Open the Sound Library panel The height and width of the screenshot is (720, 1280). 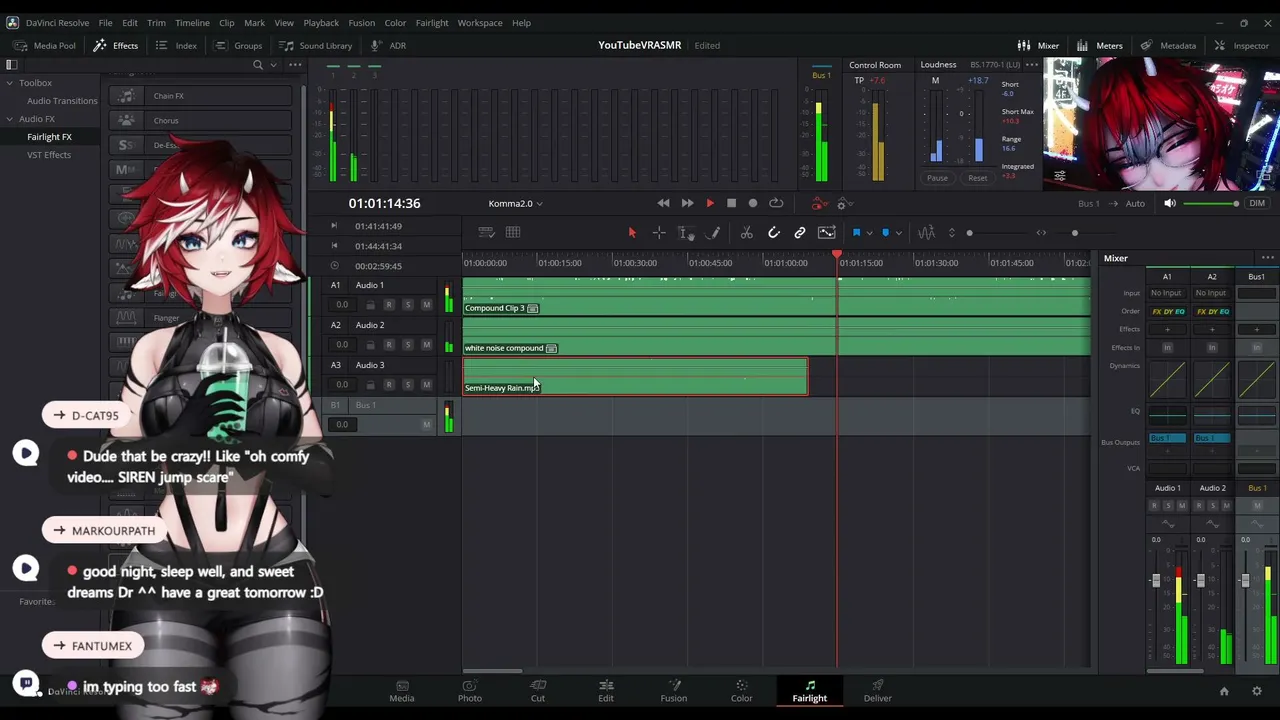tap(316, 45)
